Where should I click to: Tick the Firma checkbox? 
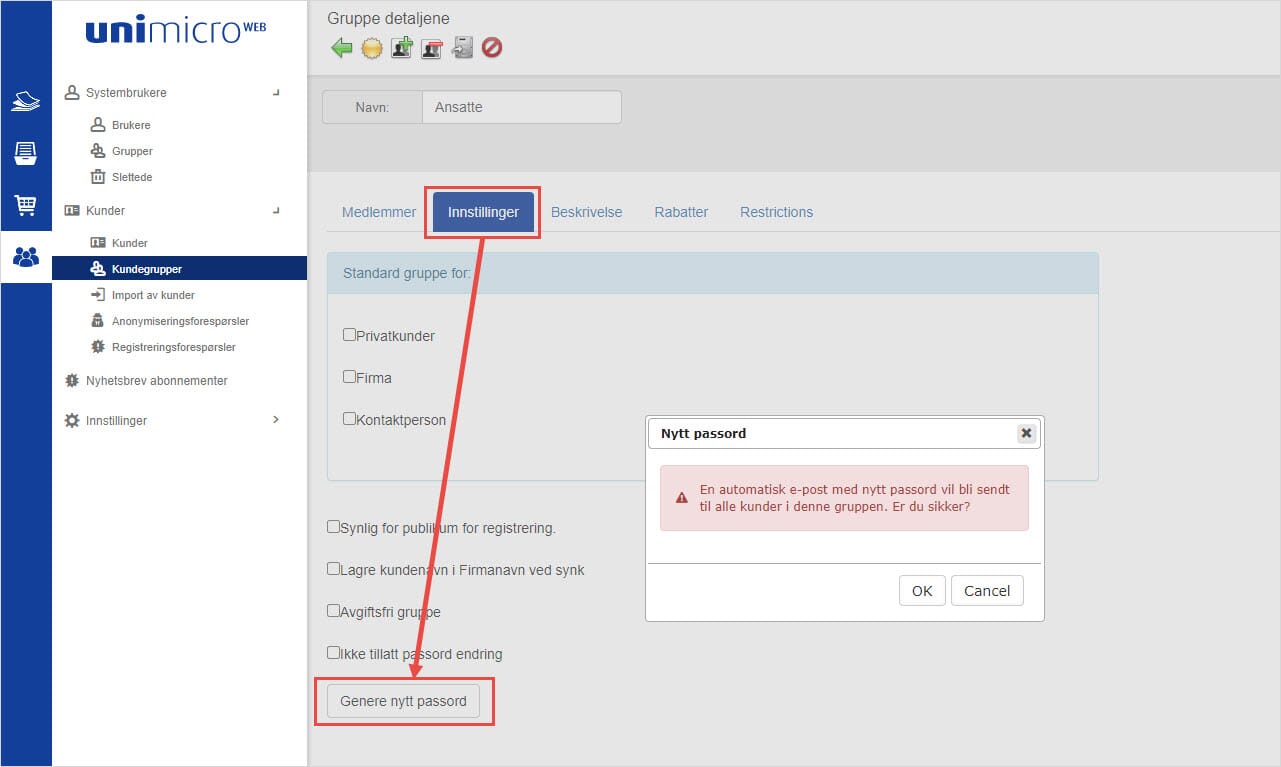click(x=350, y=377)
